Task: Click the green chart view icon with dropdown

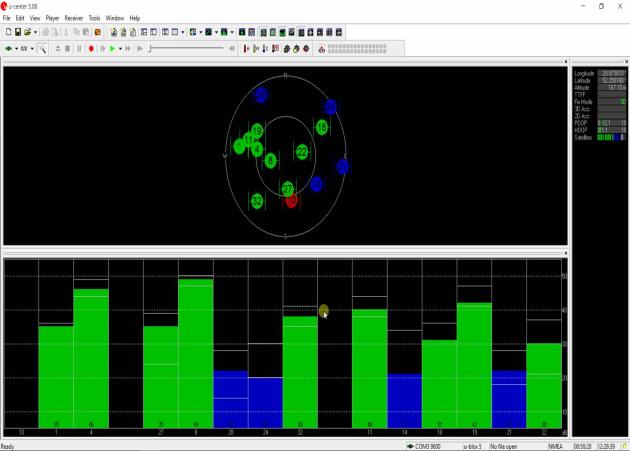Action: pos(224,32)
